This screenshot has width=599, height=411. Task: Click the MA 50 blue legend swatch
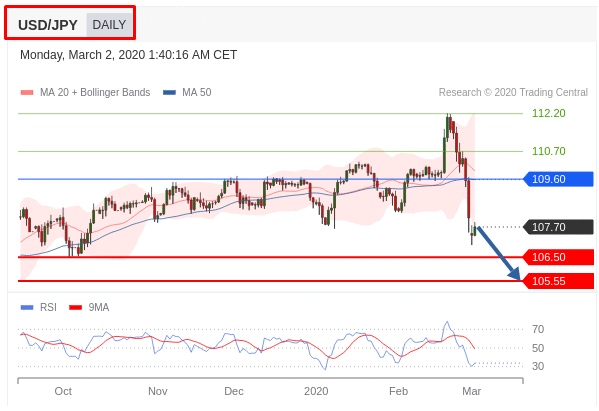[x=169, y=92]
